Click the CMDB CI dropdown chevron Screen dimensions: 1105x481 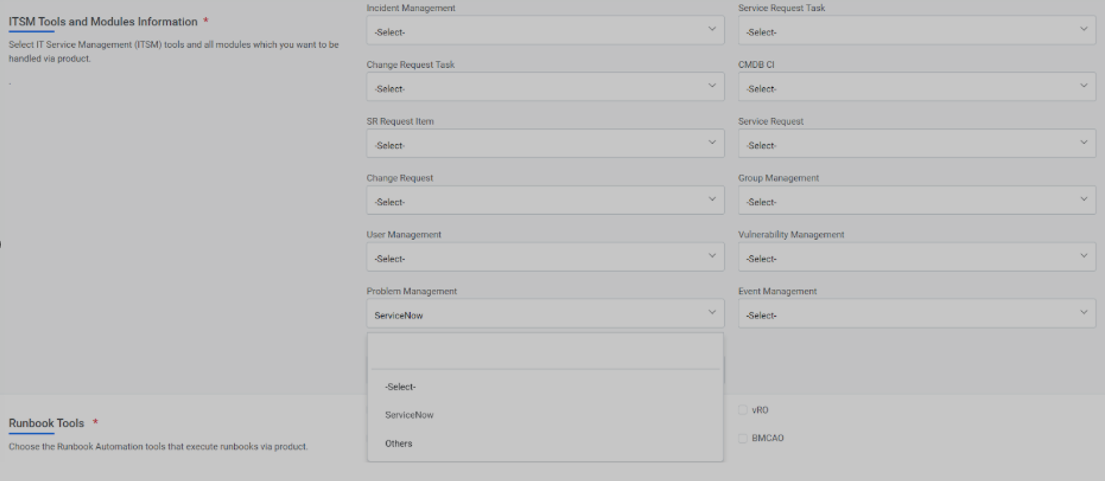pos(1083,87)
